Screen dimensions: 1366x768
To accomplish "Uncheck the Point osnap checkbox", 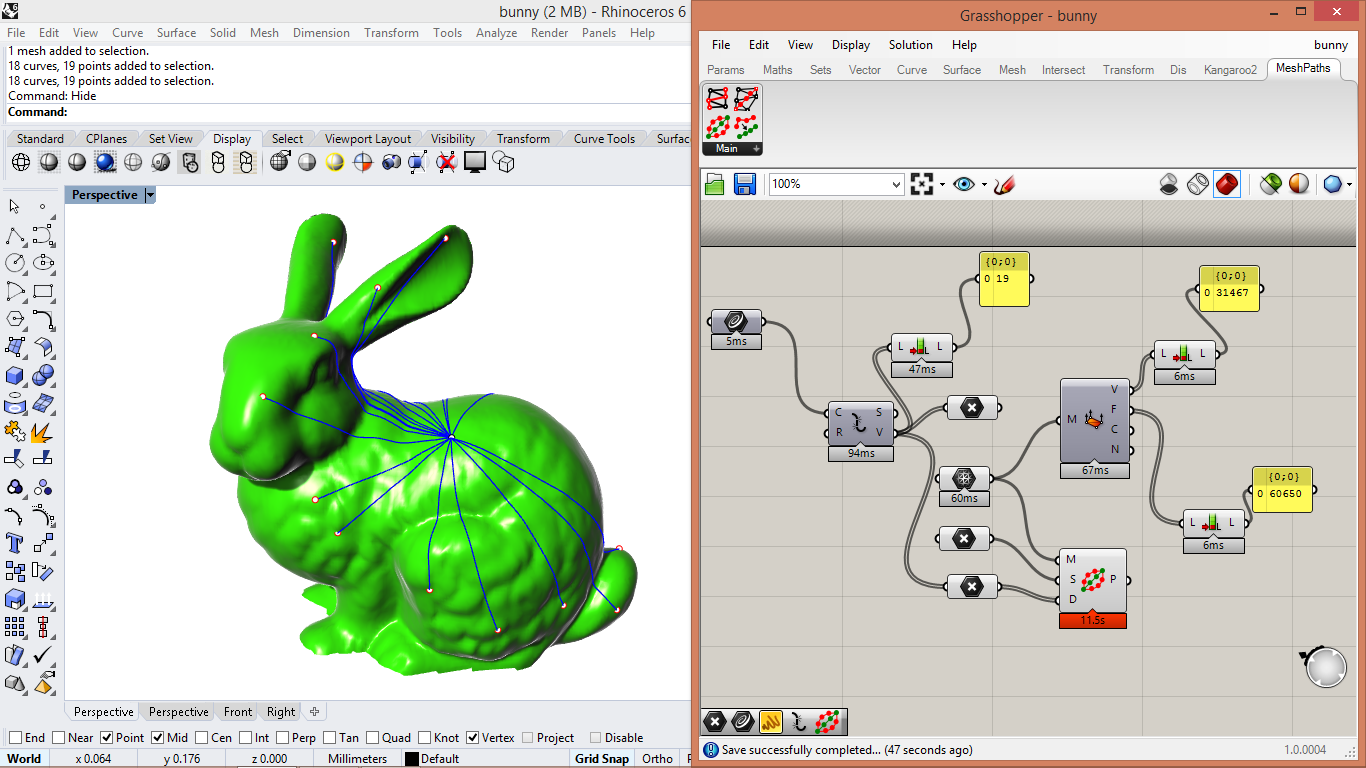I will (107, 738).
